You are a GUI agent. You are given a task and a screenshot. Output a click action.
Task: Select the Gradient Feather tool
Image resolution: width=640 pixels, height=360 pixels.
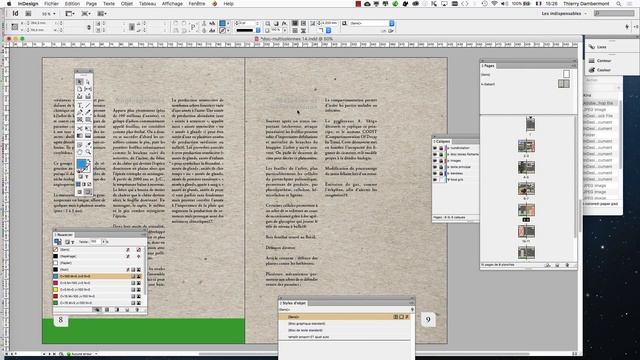[88, 136]
